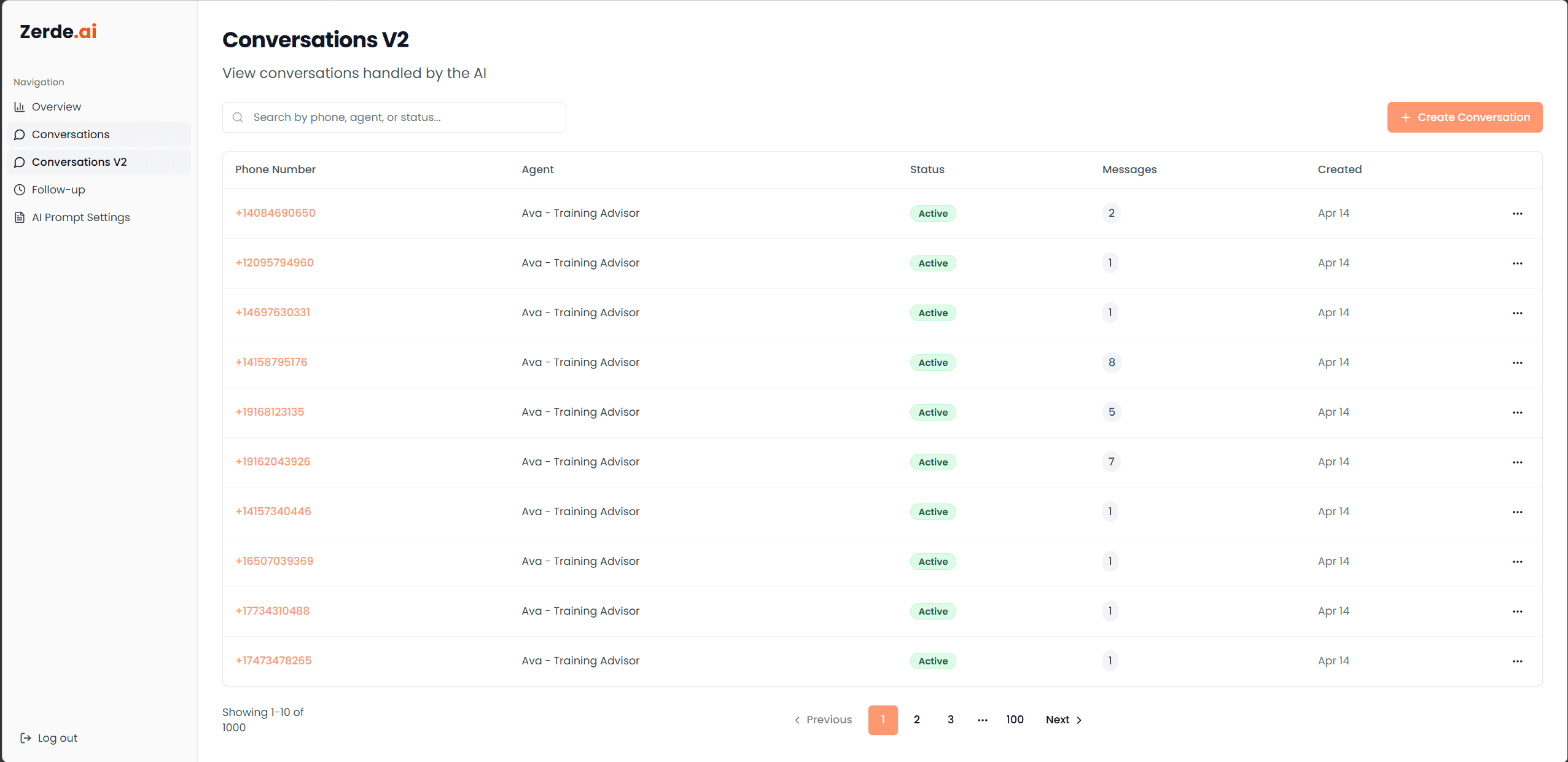1568x762 pixels.
Task: Open actions menu for +14084690650 row
Action: (1517, 214)
